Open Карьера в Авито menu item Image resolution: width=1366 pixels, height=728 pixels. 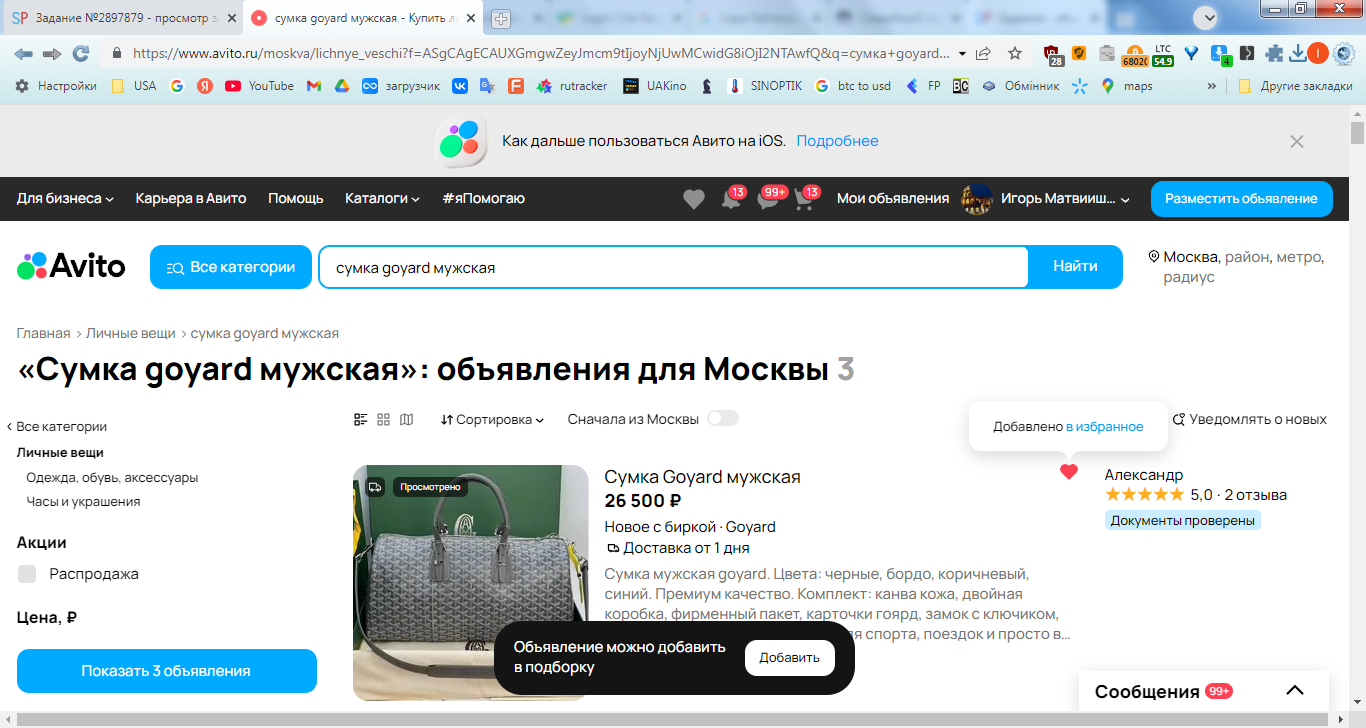(x=191, y=199)
